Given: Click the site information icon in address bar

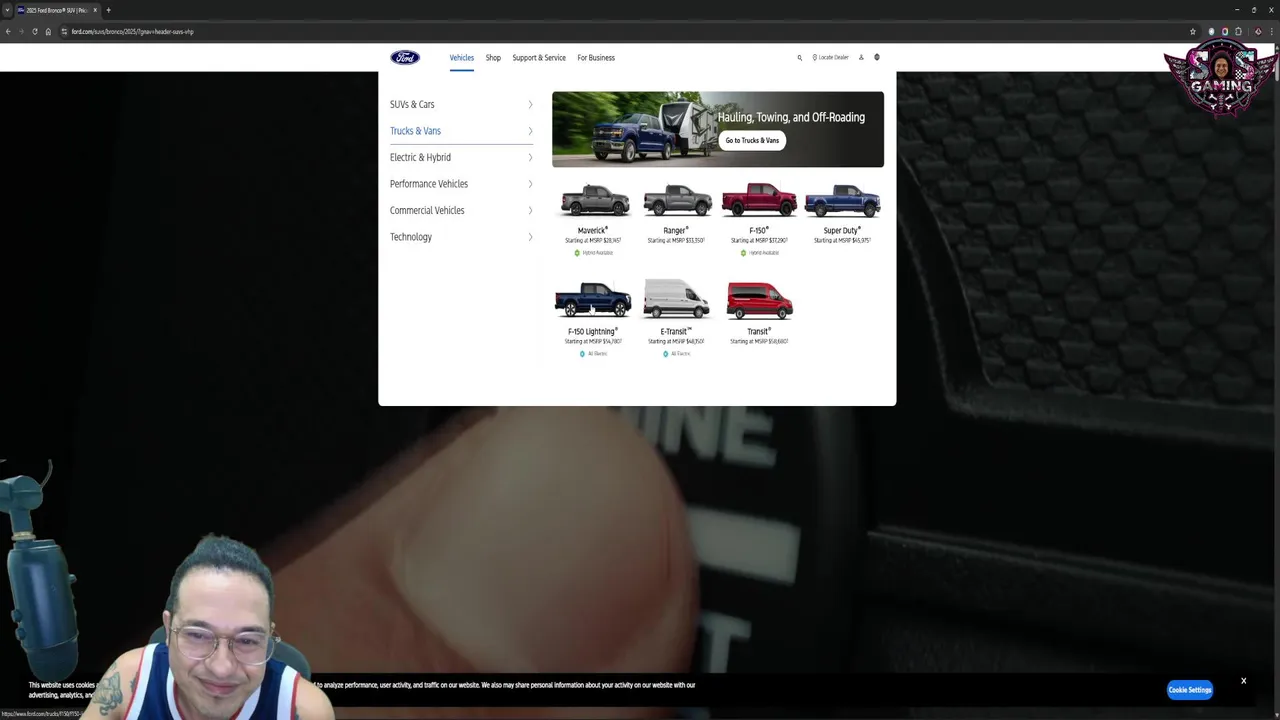Looking at the screenshot, I should pos(64,31).
